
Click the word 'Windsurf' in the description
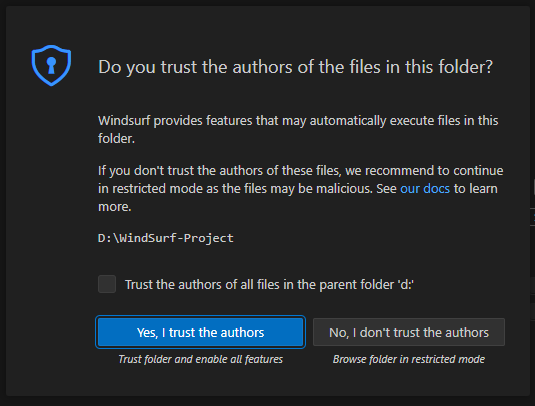click(124, 121)
